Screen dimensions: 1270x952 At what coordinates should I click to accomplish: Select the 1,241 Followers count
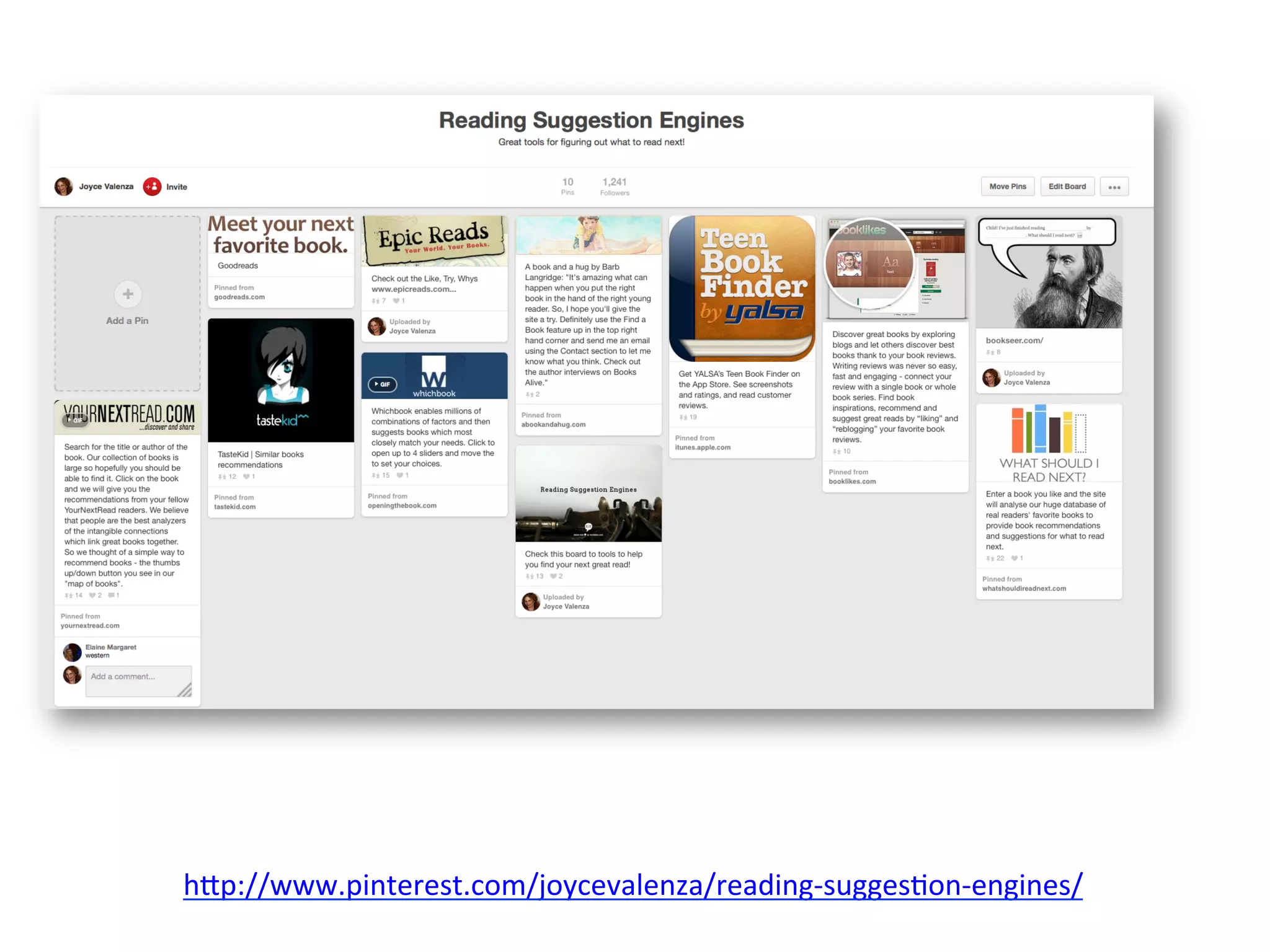[614, 186]
